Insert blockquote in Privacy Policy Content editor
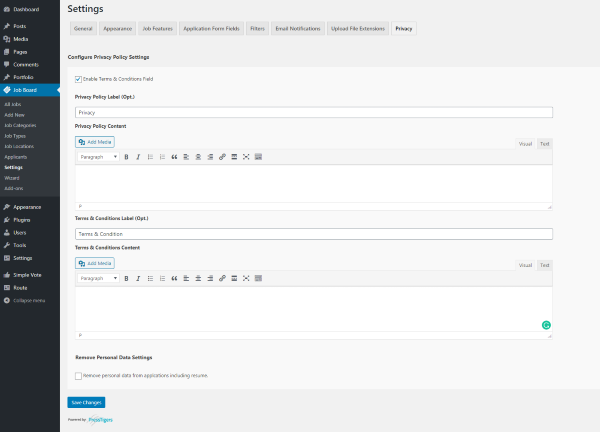Viewport: 600px width, 432px height. tap(174, 157)
